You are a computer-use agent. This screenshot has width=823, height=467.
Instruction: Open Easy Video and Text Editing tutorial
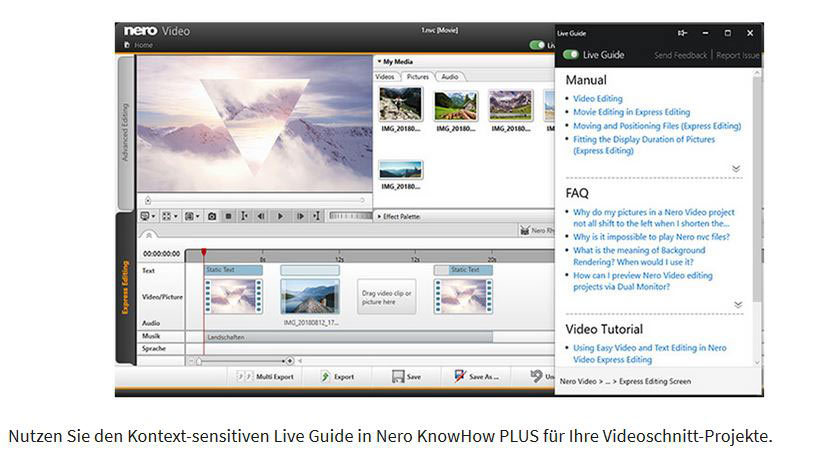point(650,354)
